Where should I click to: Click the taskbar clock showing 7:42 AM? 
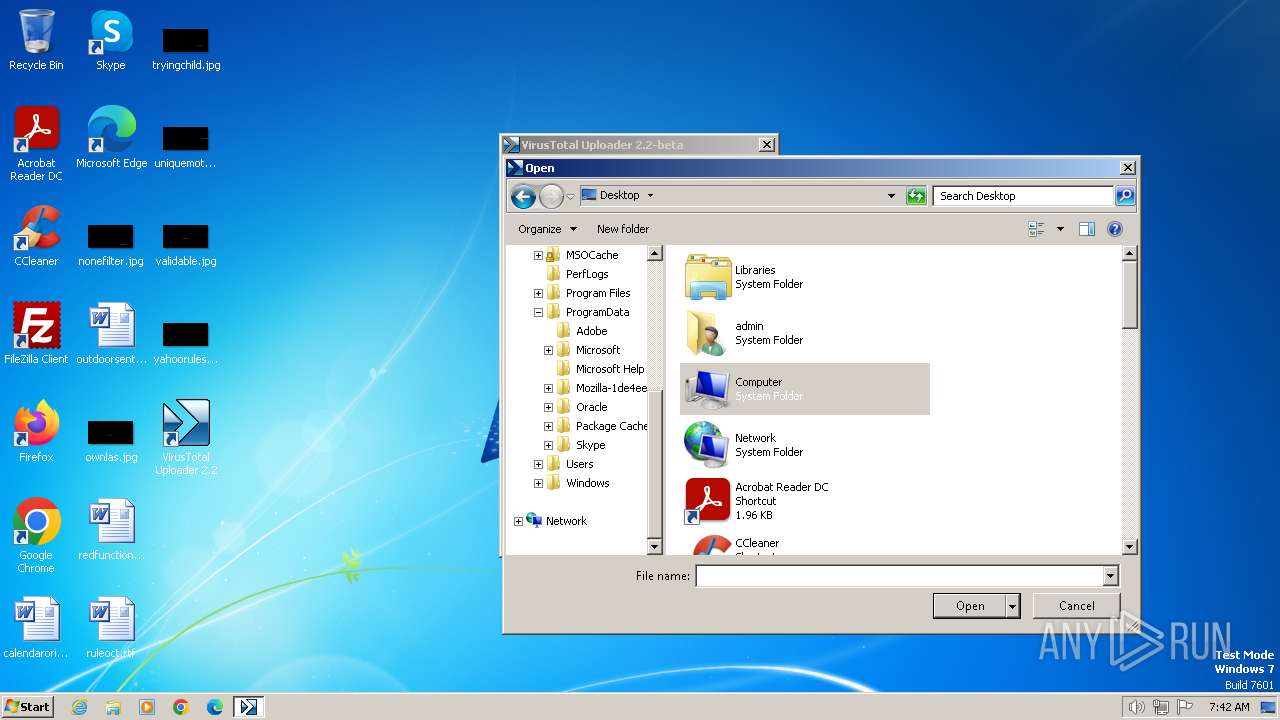pyautogui.click(x=1229, y=707)
